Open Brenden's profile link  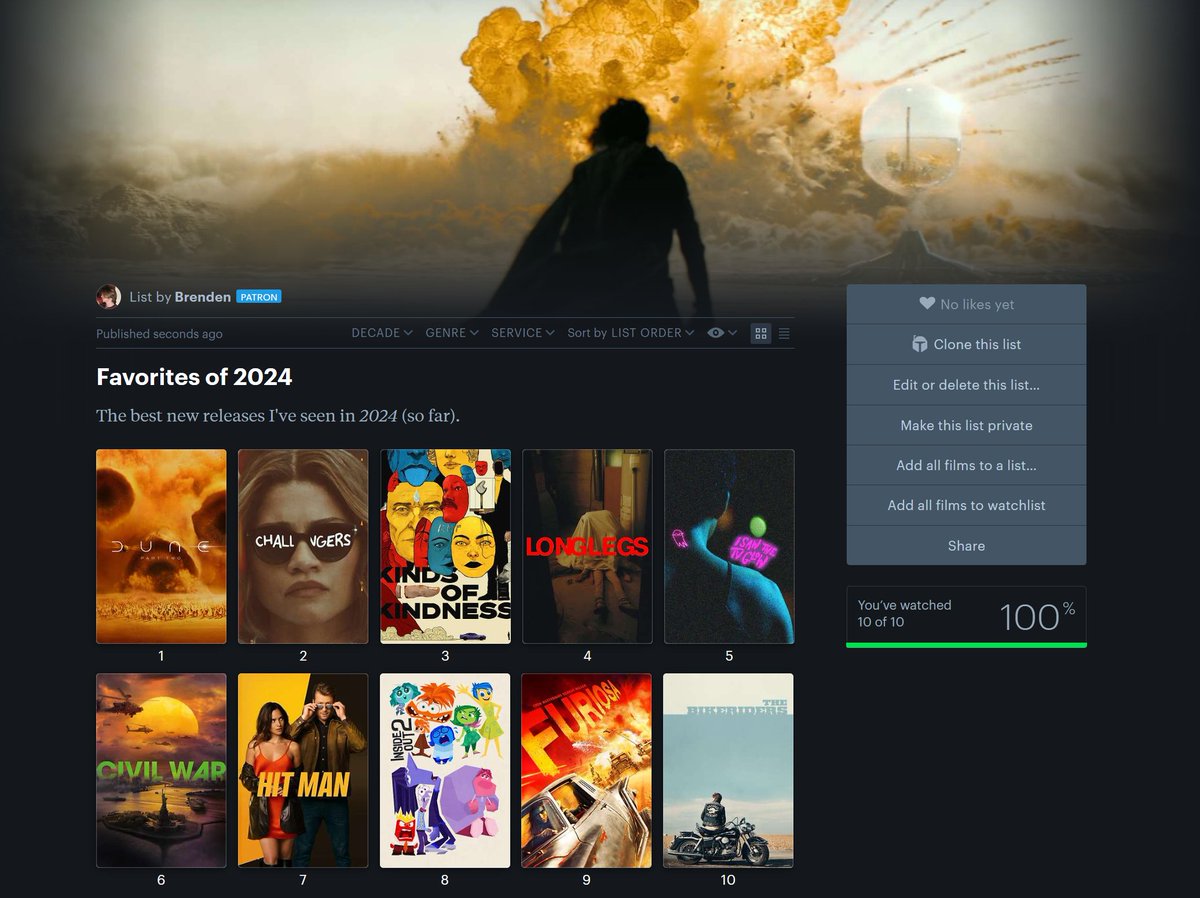click(203, 297)
